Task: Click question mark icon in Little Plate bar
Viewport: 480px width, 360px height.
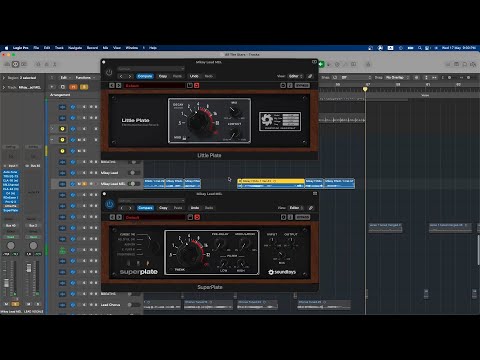Action: 290,86
